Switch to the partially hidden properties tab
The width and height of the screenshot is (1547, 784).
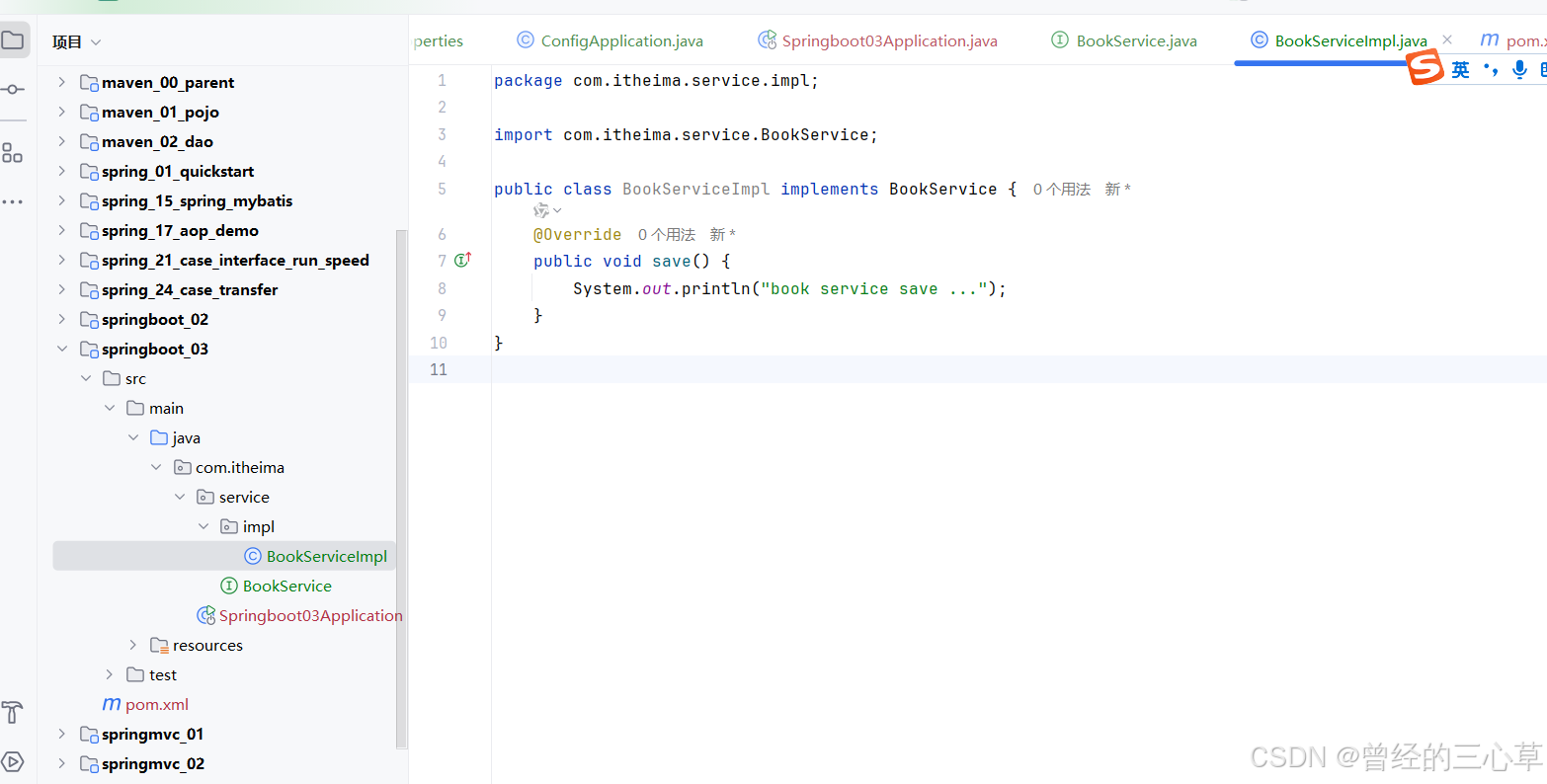point(439,40)
